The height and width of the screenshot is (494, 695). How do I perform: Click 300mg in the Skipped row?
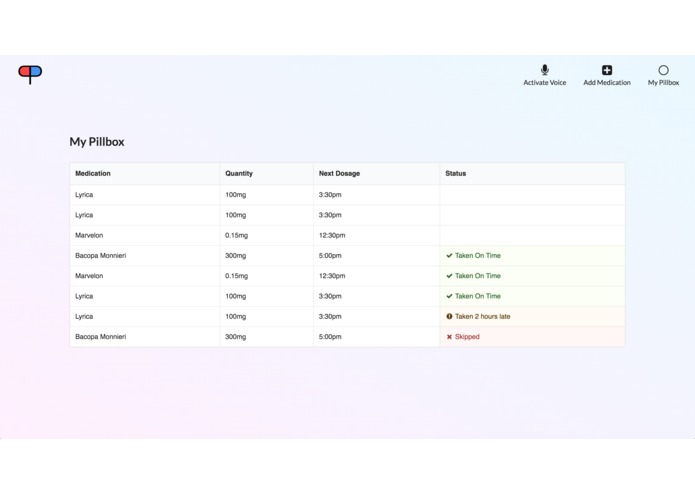click(235, 337)
